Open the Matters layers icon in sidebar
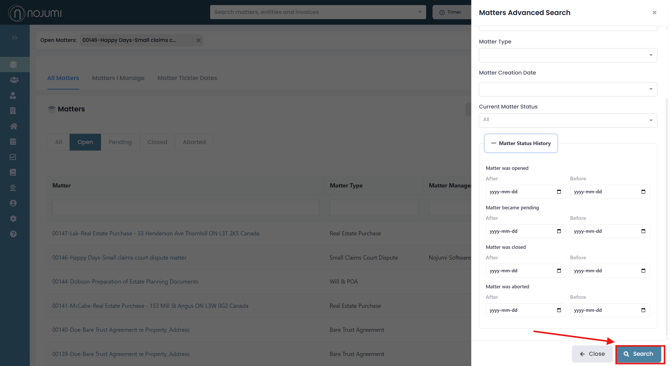The height and width of the screenshot is (366, 670). click(x=13, y=64)
